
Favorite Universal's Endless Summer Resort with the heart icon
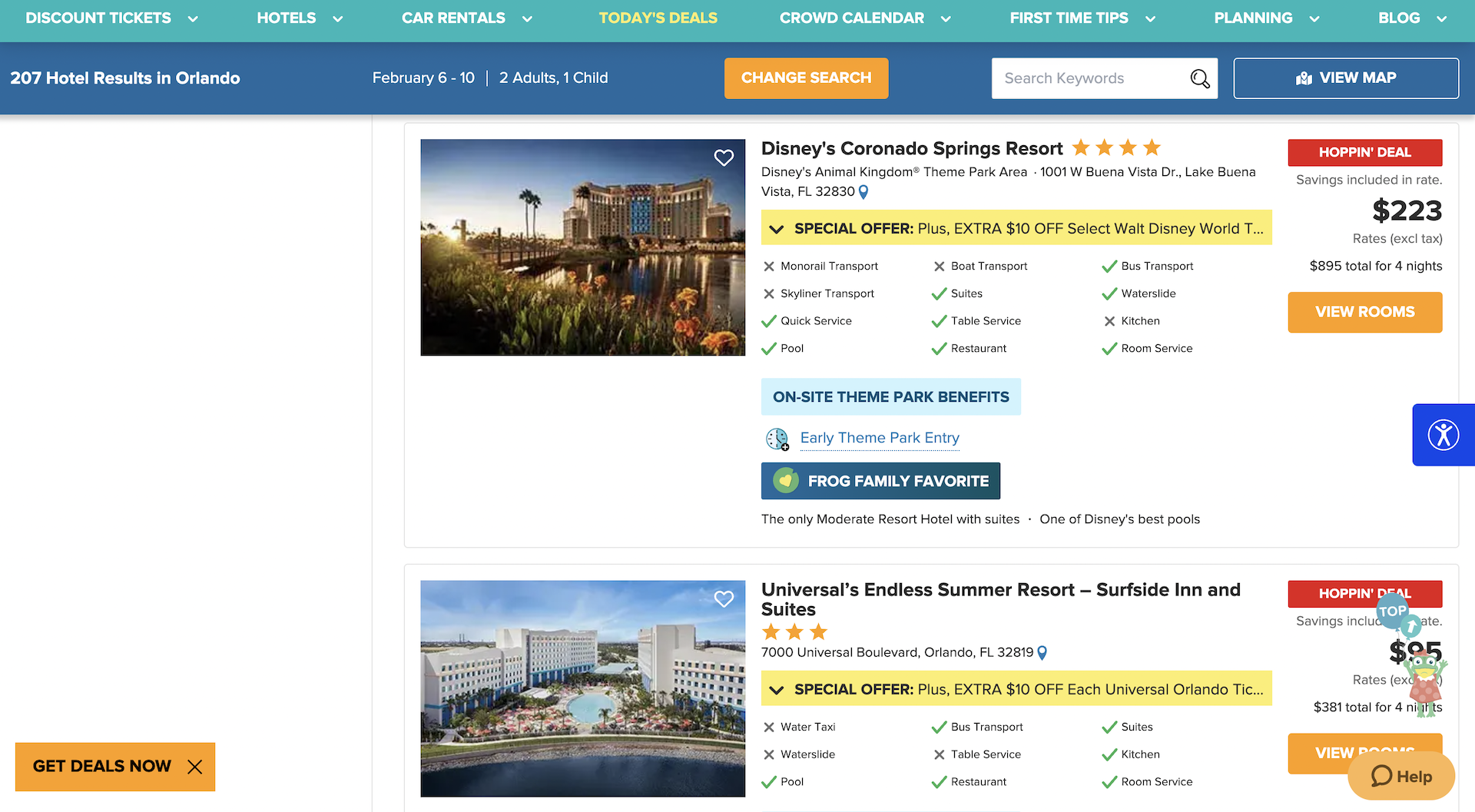click(x=724, y=598)
